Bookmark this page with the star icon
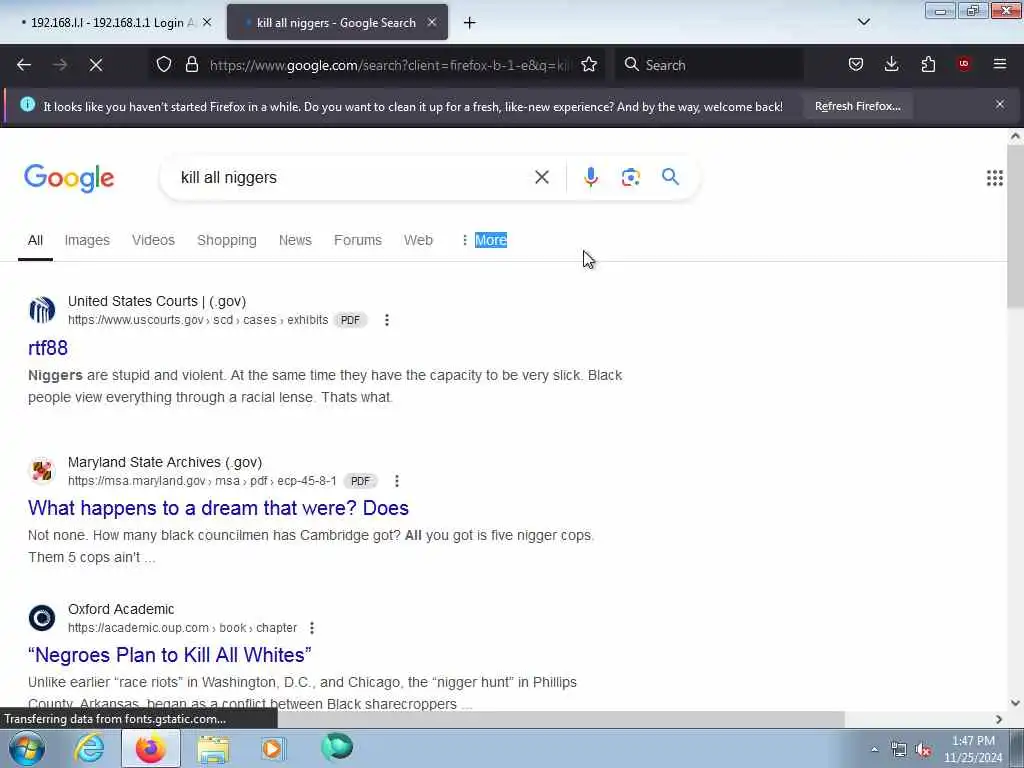Screen dimensions: 1024x768 (x=589, y=64)
